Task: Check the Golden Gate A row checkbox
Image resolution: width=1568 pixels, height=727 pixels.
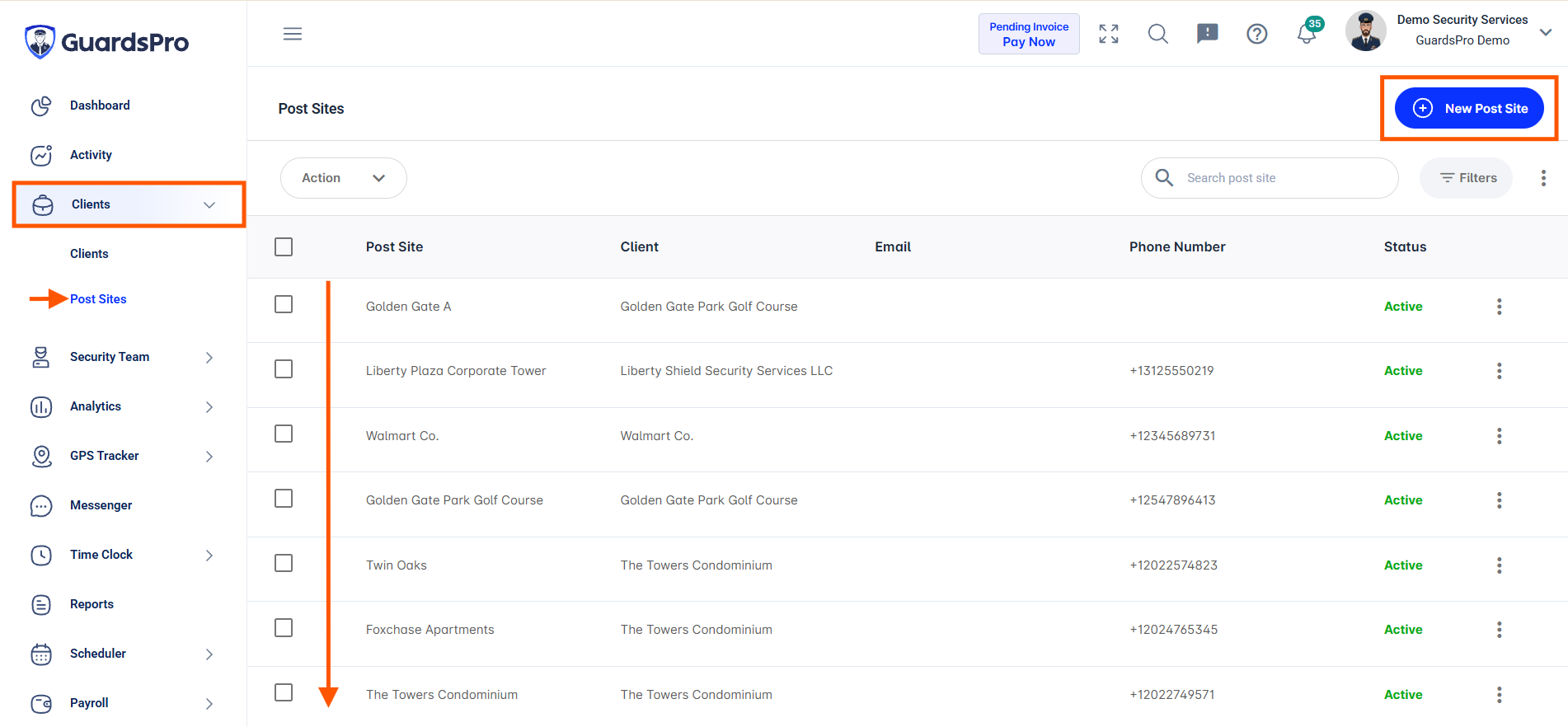Action: pos(284,304)
